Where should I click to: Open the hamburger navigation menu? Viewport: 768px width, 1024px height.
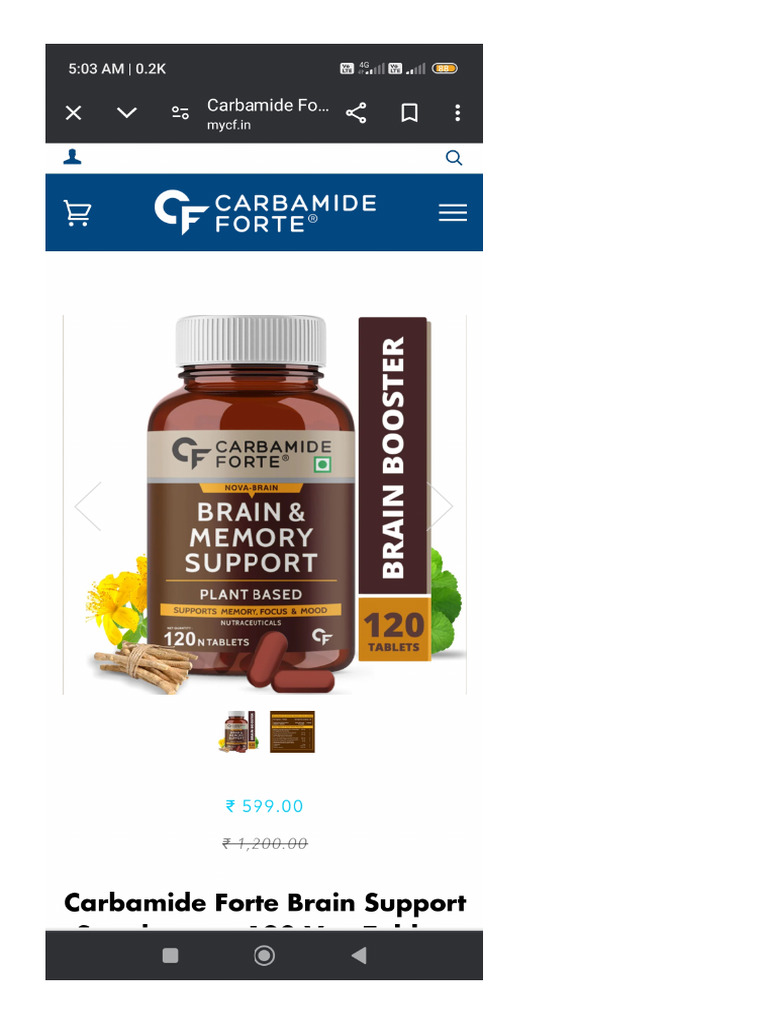click(453, 213)
